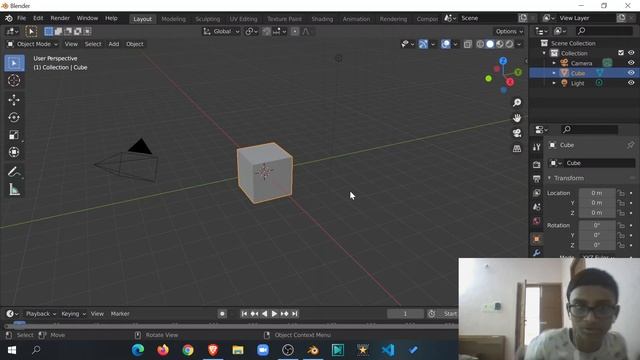Switch to wireframe viewport shading
The width and height of the screenshot is (640, 360).
[480, 44]
